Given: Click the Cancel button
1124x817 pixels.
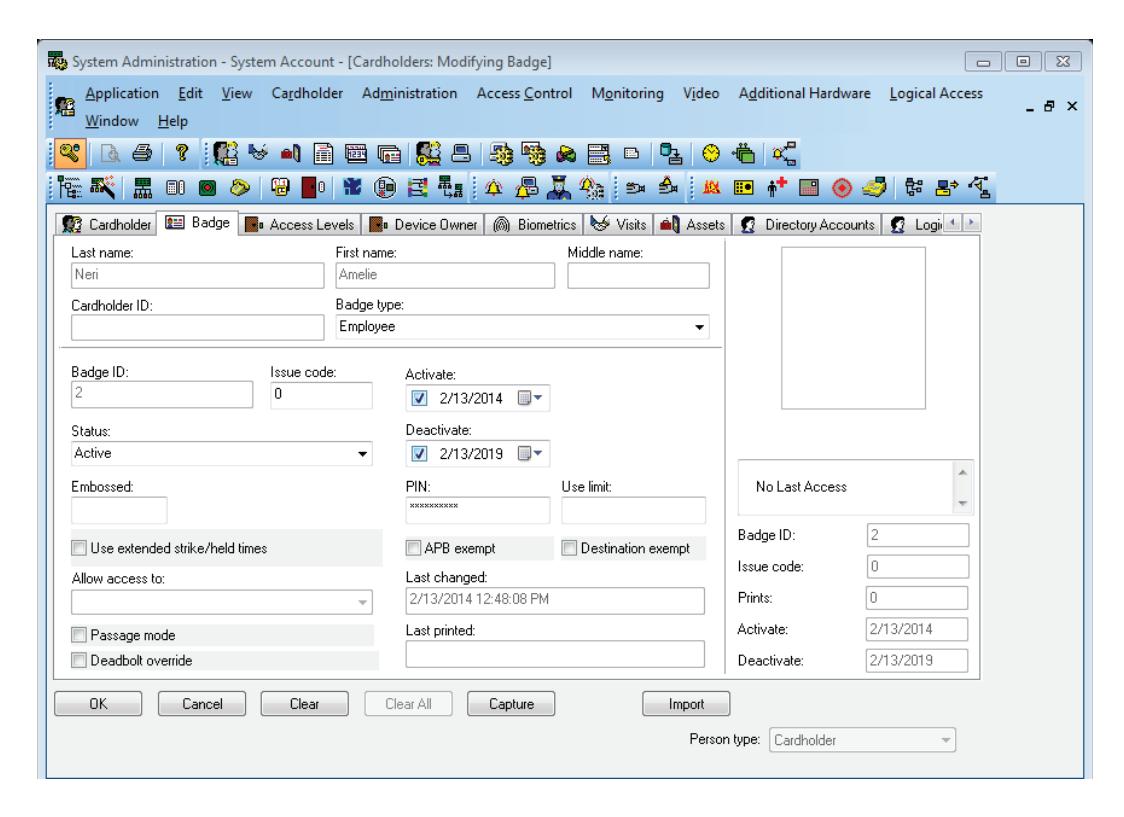Looking at the screenshot, I should tap(202, 704).
